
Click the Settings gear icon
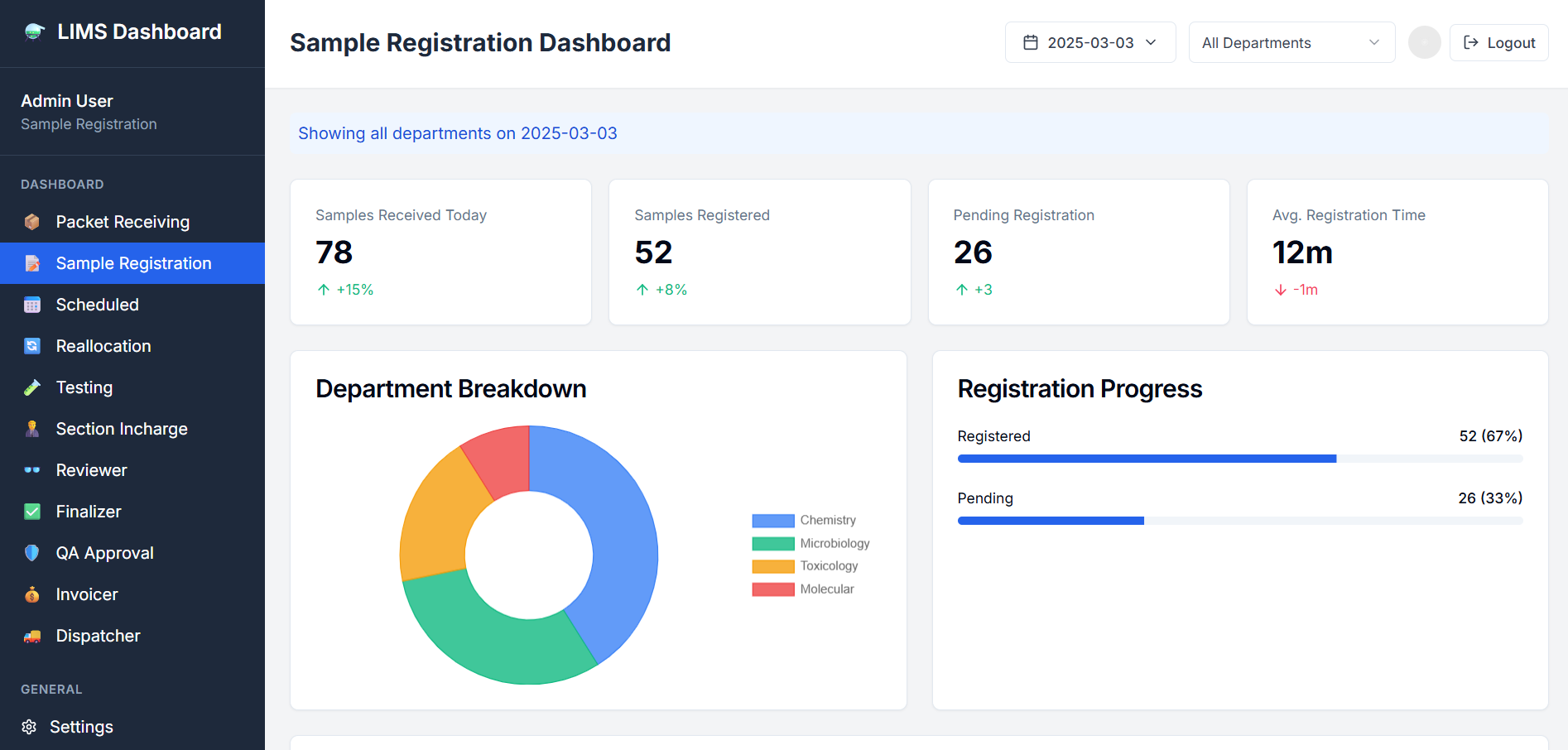(29, 727)
